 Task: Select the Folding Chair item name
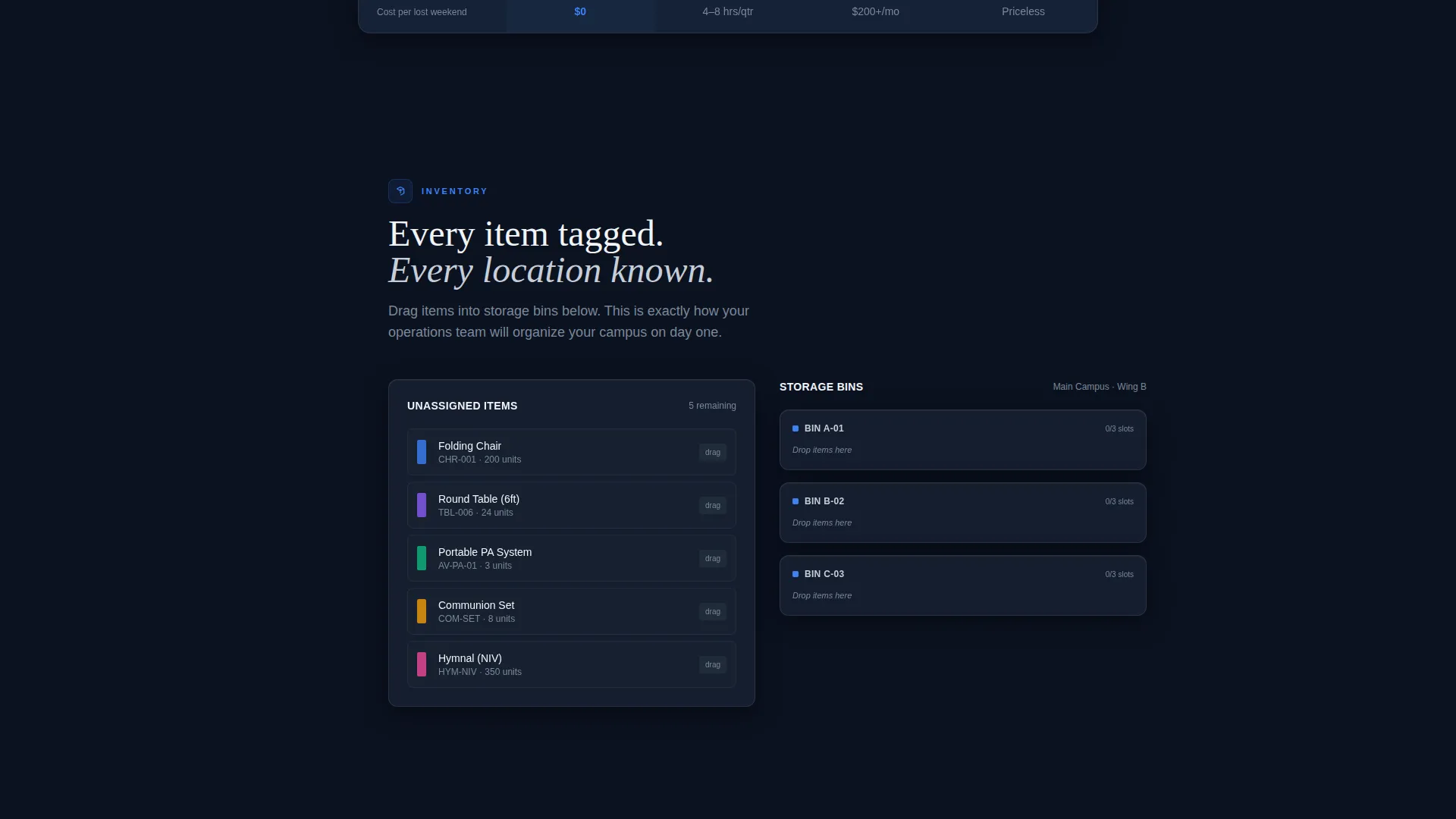(x=469, y=446)
